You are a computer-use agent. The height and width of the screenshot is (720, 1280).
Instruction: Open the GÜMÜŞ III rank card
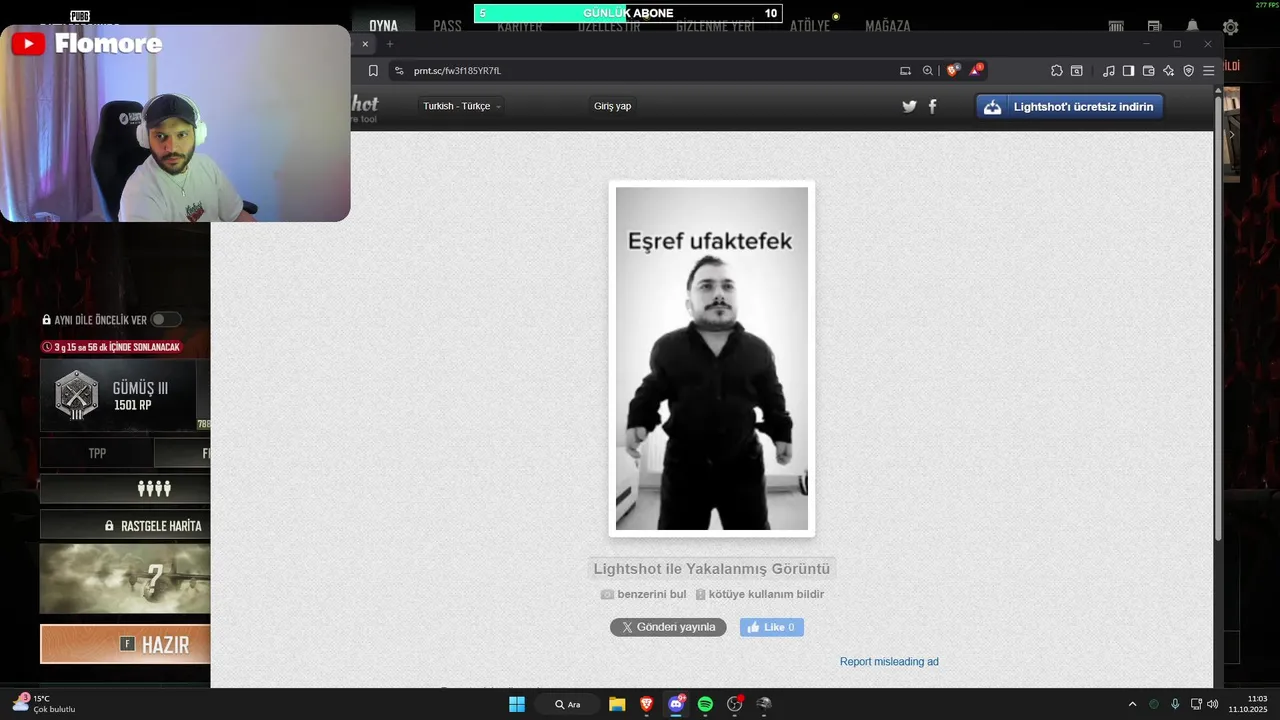click(x=118, y=395)
